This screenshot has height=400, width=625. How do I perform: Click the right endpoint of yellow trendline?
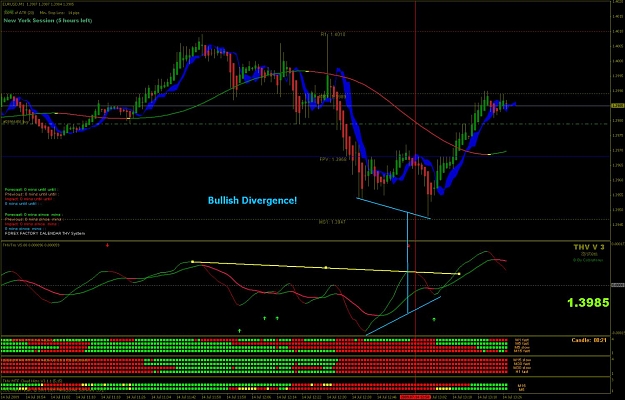[x=459, y=274]
